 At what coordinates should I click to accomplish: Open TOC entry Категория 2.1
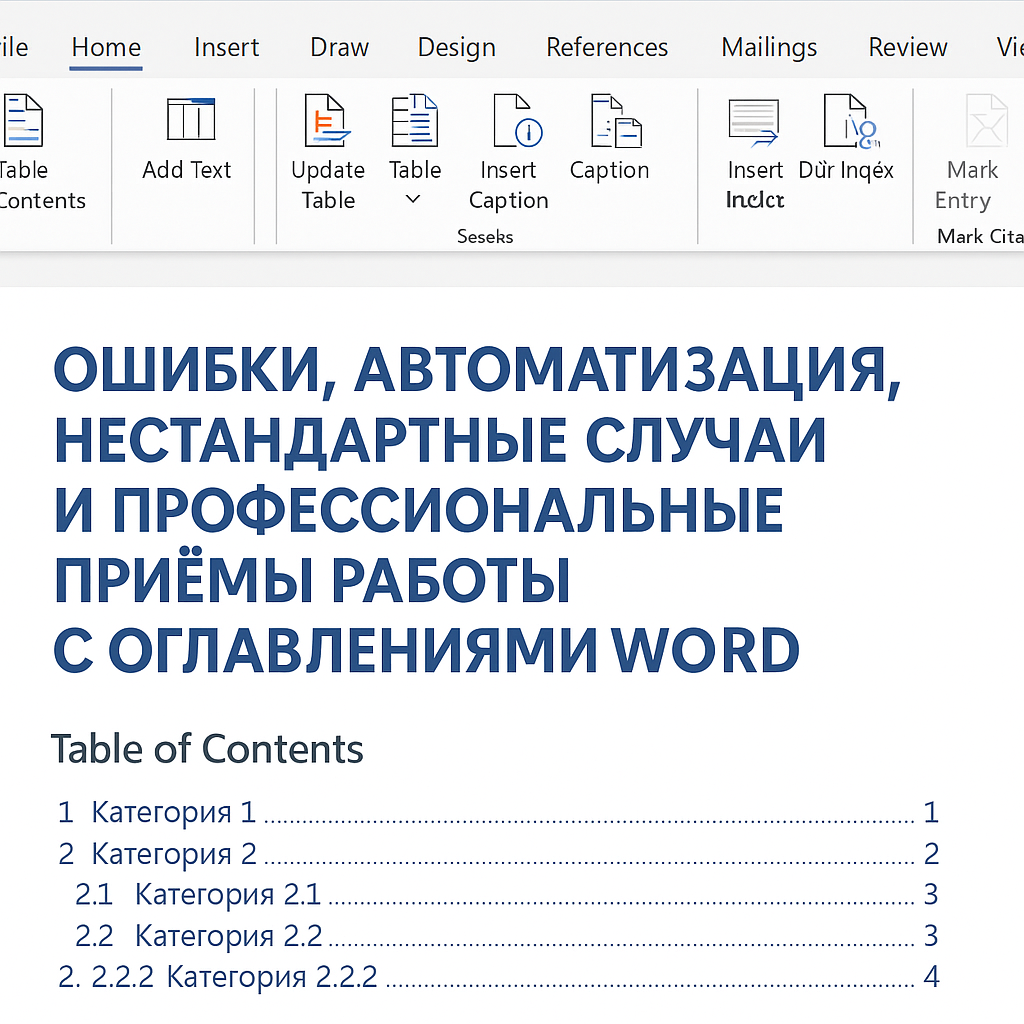tap(507, 895)
